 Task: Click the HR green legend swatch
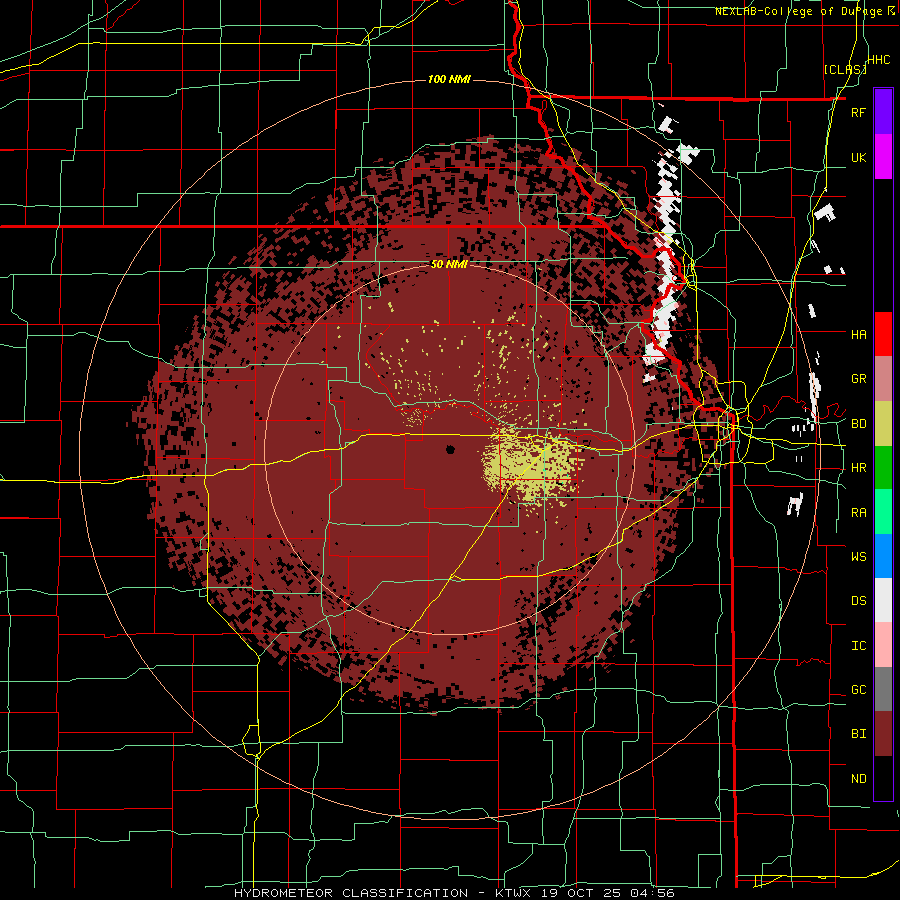[883, 468]
